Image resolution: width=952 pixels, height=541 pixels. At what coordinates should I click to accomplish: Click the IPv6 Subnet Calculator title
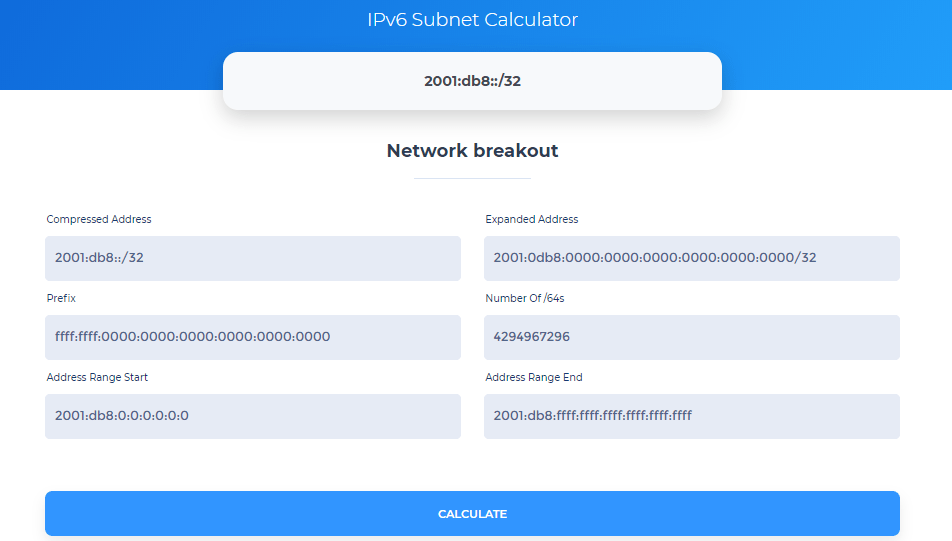pos(472,20)
